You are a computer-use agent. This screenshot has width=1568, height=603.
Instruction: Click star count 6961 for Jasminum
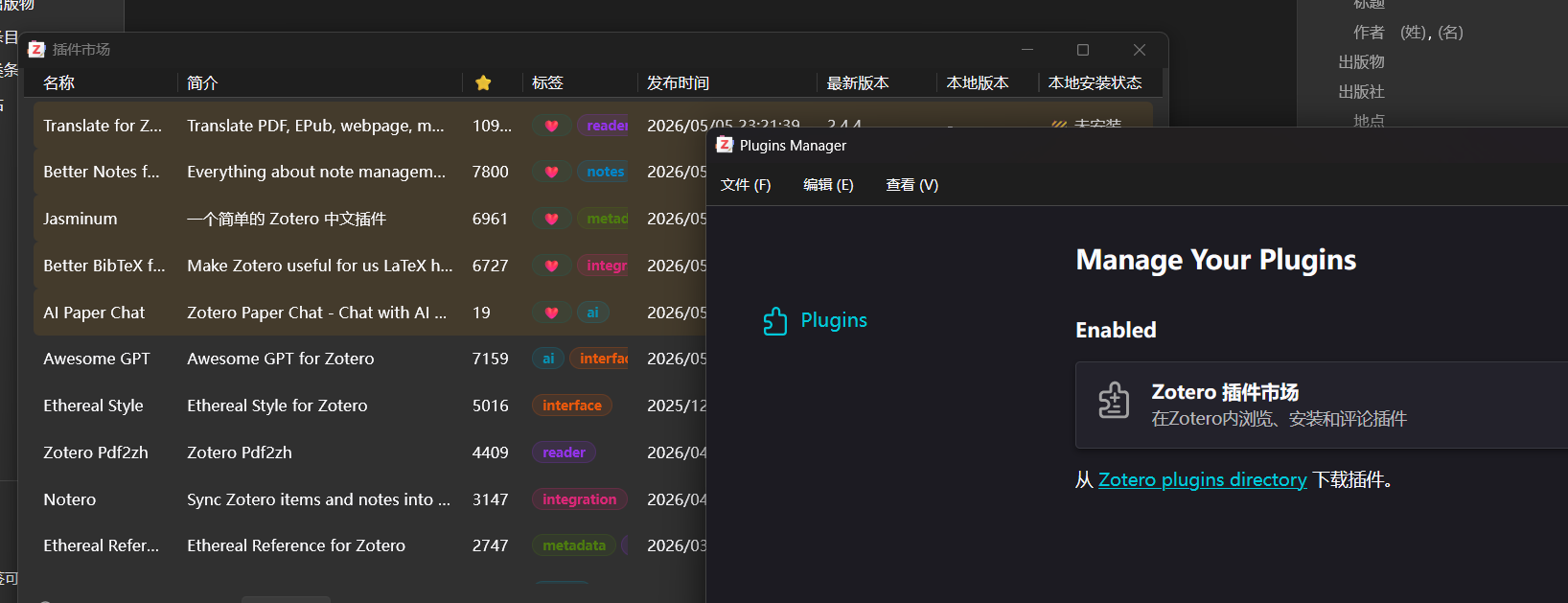(490, 219)
